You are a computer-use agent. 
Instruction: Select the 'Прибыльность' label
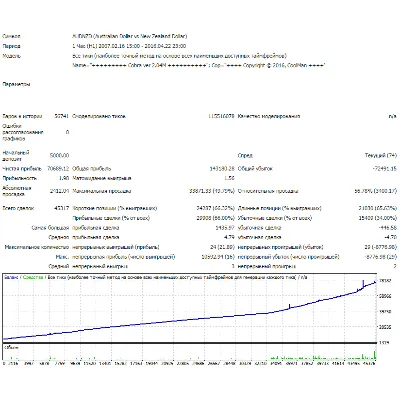pyautogui.click(x=19, y=178)
